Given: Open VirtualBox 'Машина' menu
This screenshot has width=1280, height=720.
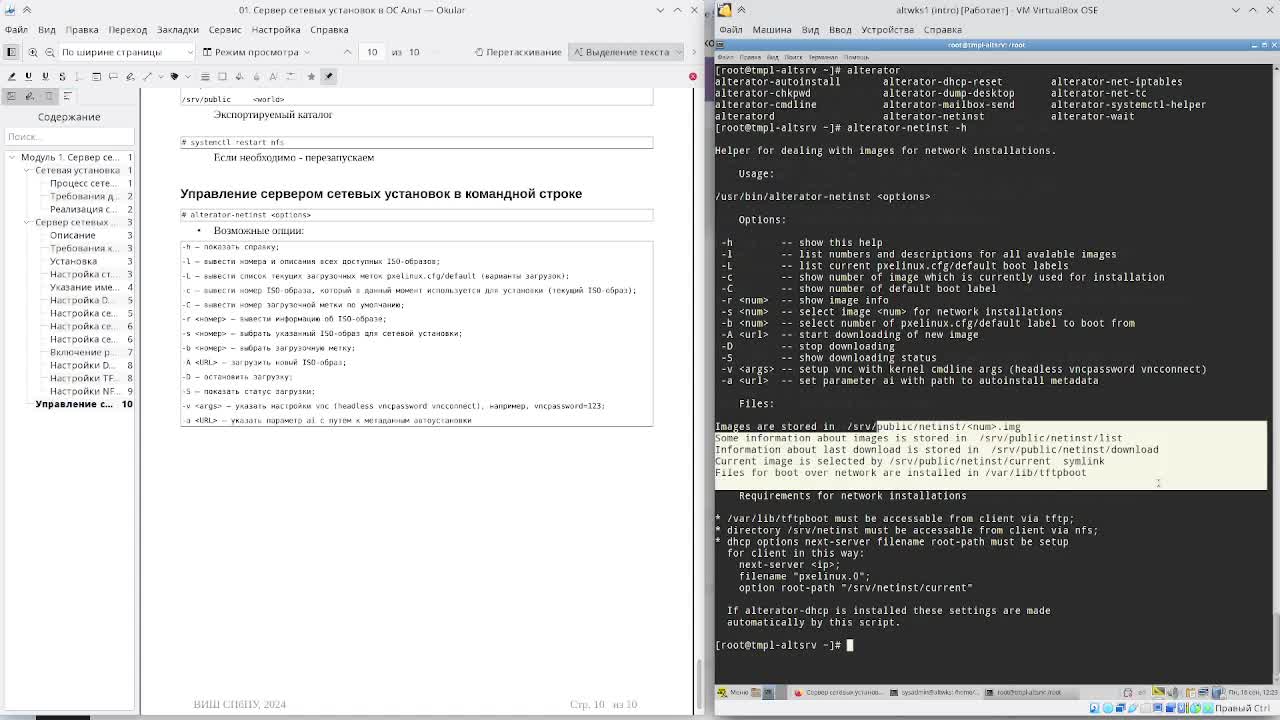Looking at the screenshot, I should [x=771, y=30].
